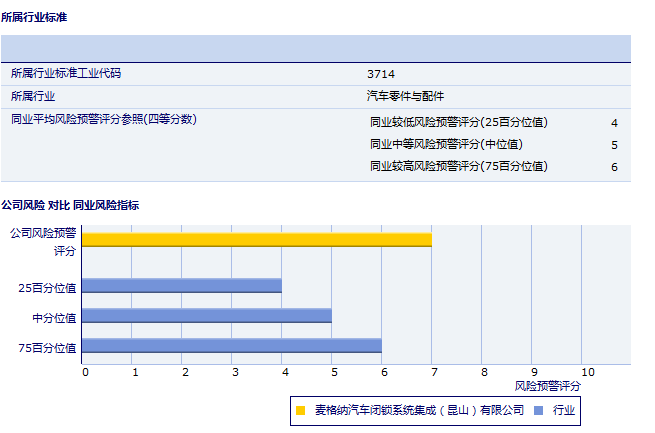655x433 pixels.
Task: Select the 汽车零件与配件 industry value
Action: [405, 97]
